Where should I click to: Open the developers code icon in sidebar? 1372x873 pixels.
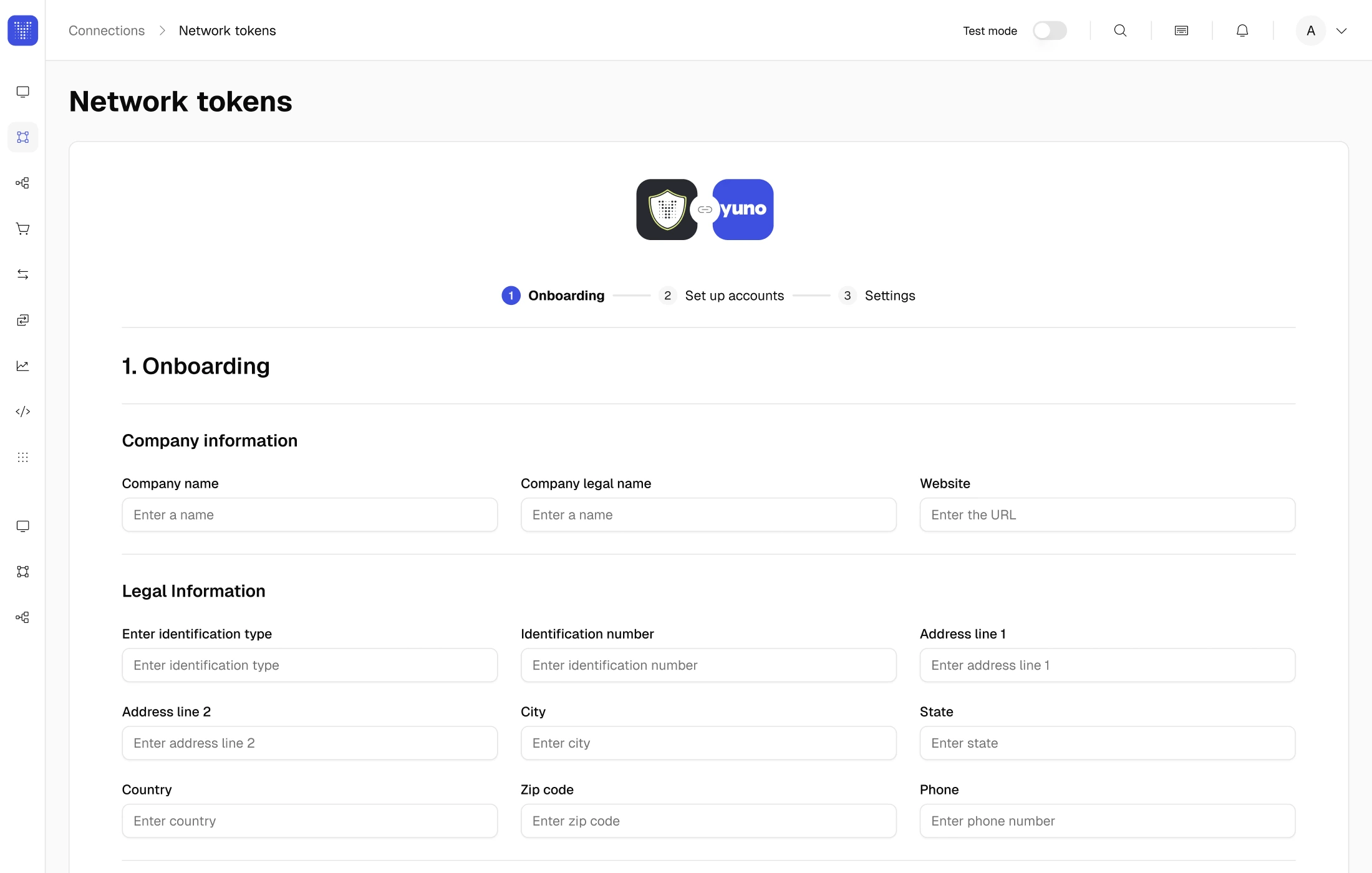[x=22, y=412]
